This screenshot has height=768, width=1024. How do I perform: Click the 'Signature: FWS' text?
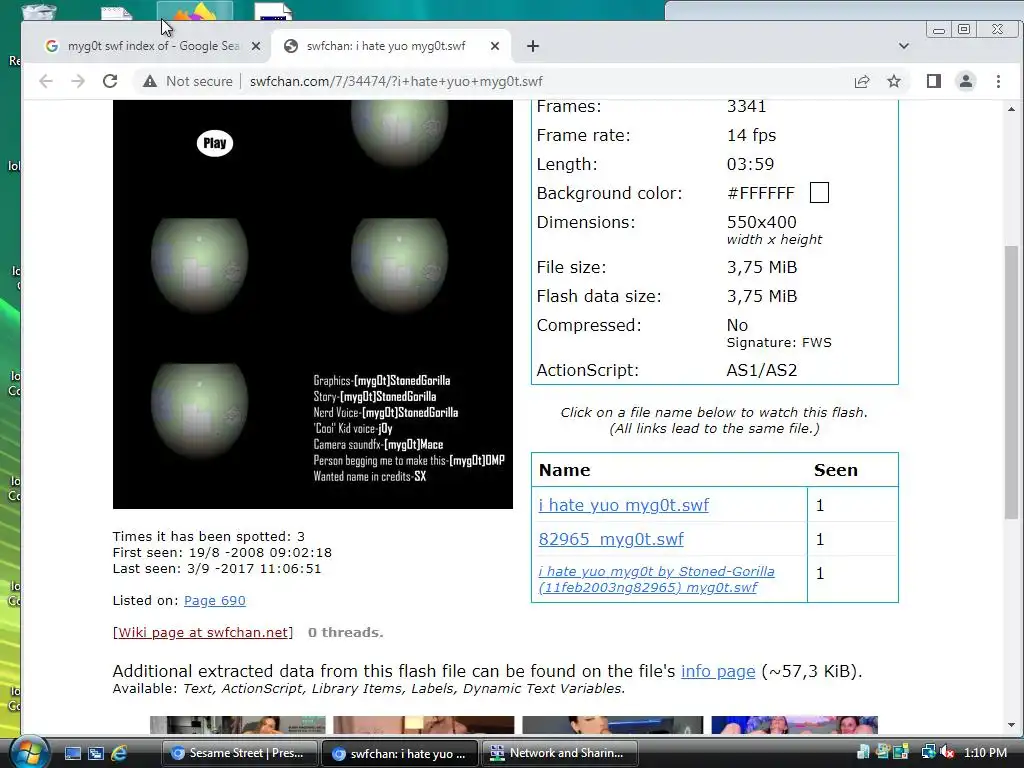tap(779, 343)
